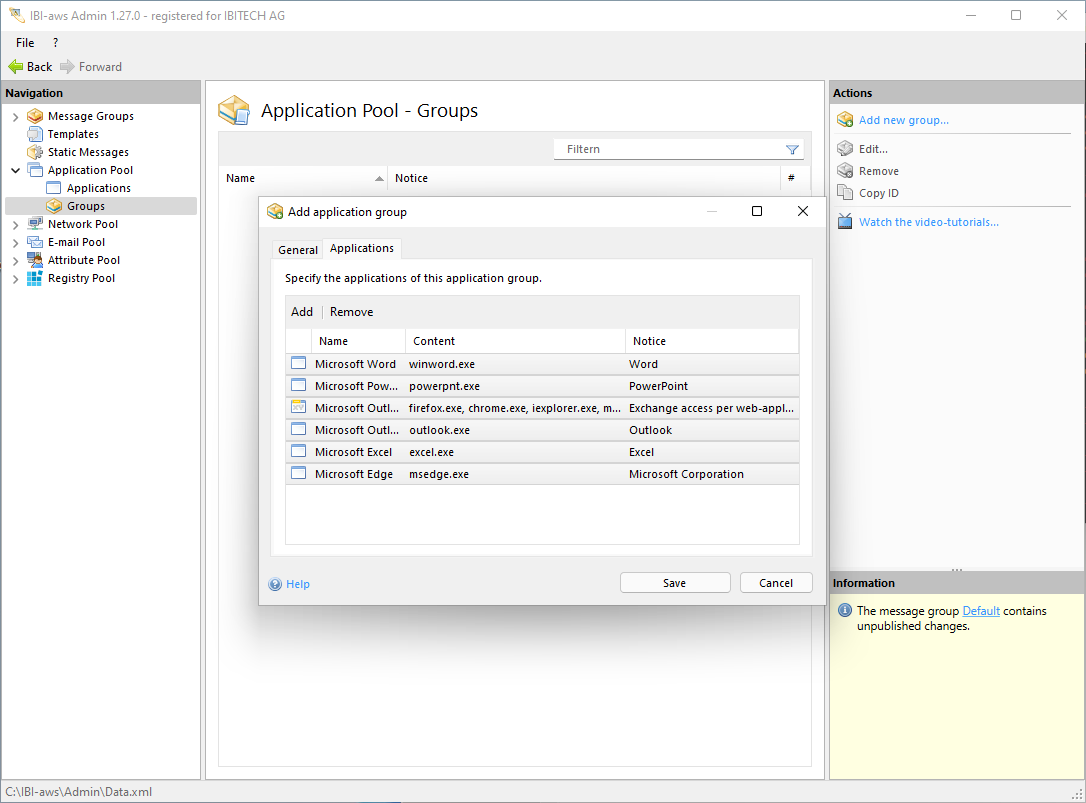Screen dimensions: 1086x803
Task: Click Add in the applications toolbar
Action: pyautogui.click(x=302, y=312)
